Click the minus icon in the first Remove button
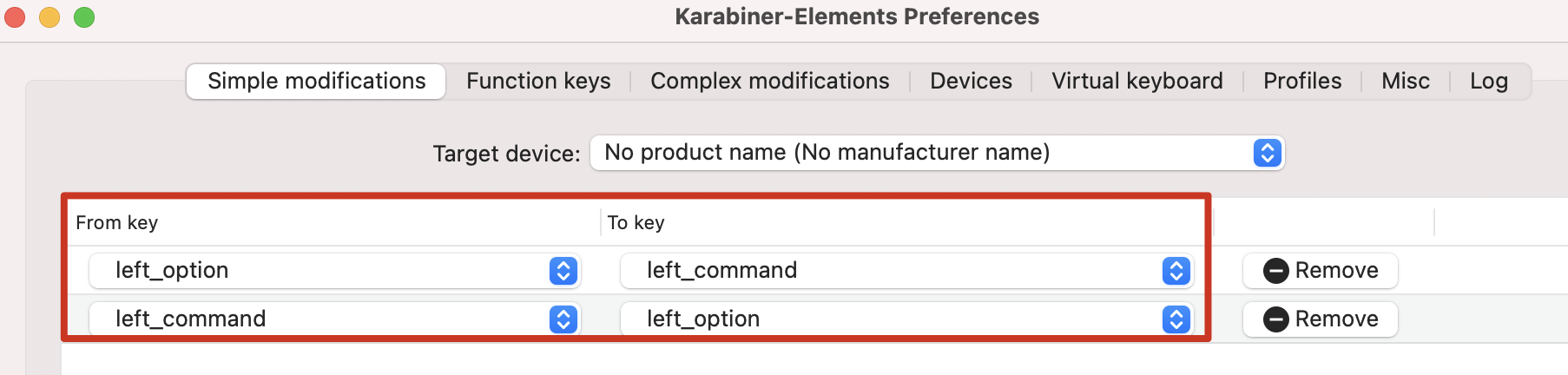The width and height of the screenshot is (1568, 375). (x=1275, y=271)
